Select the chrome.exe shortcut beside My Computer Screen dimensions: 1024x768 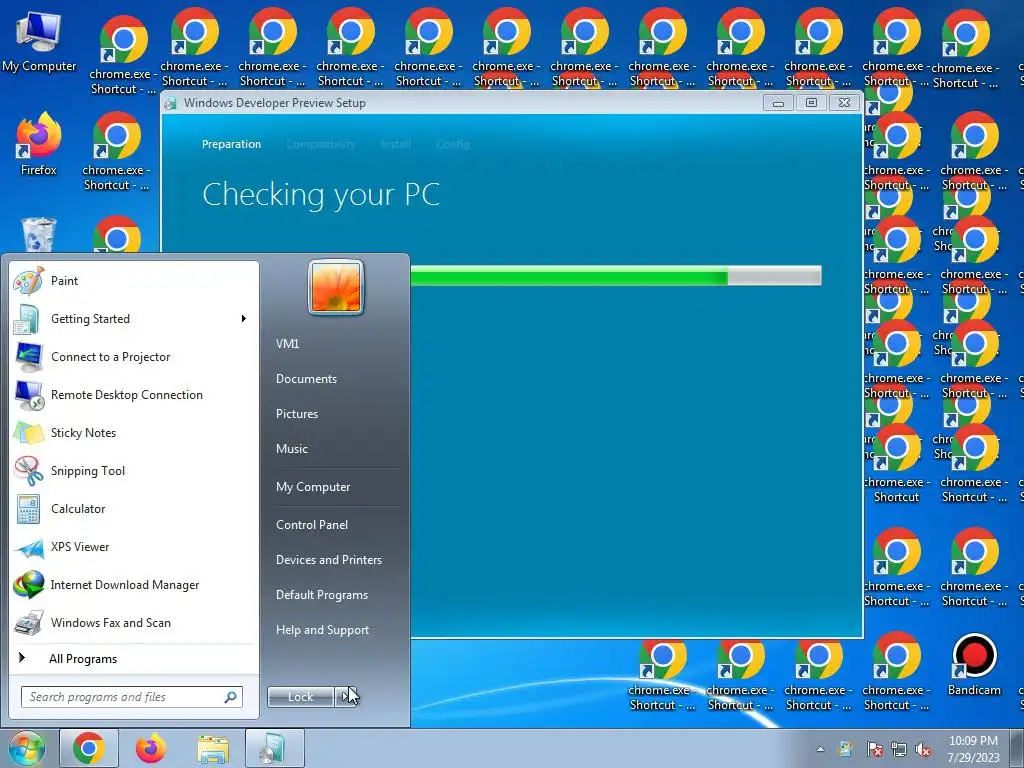point(121,54)
